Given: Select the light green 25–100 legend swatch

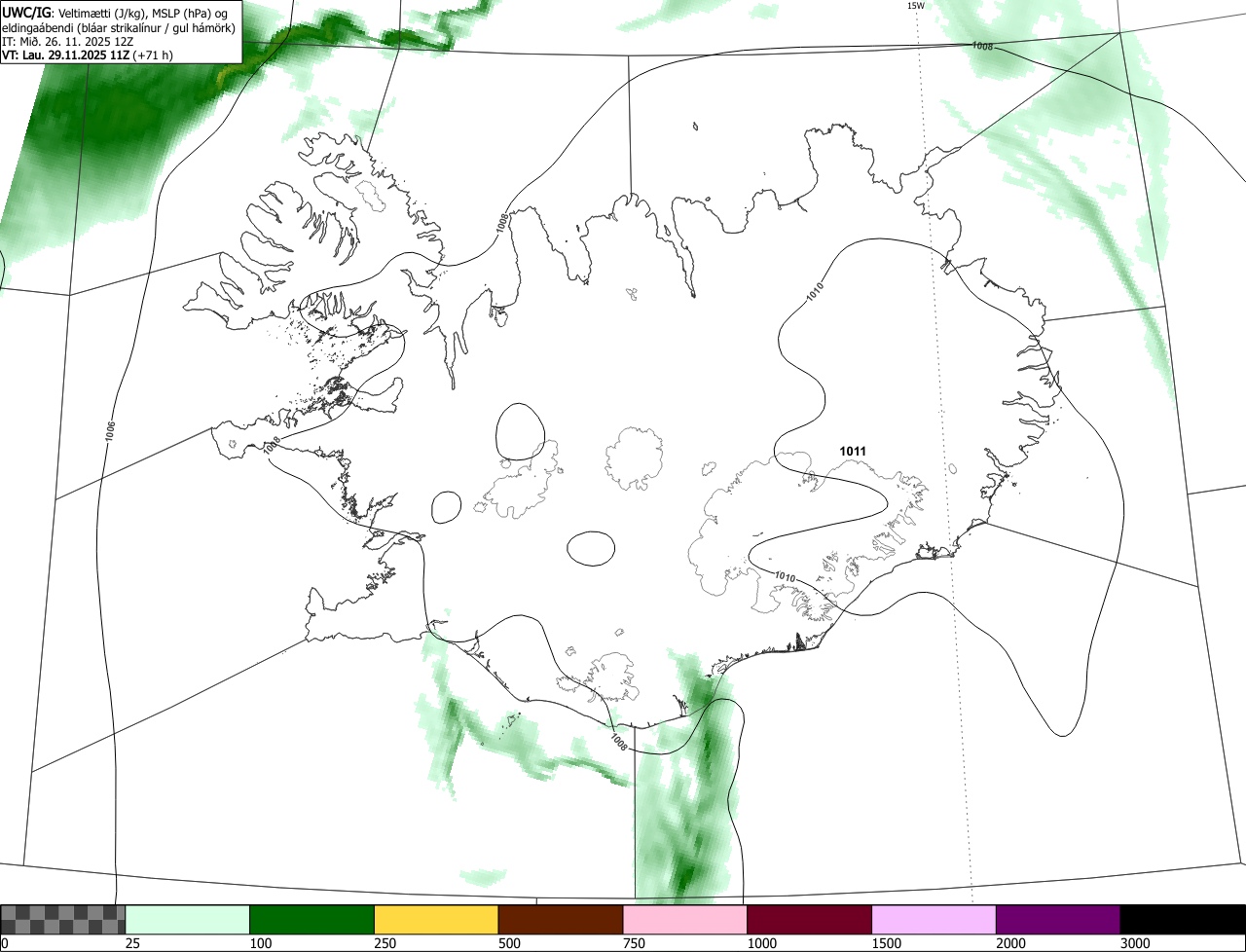Looking at the screenshot, I should click(x=188, y=920).
